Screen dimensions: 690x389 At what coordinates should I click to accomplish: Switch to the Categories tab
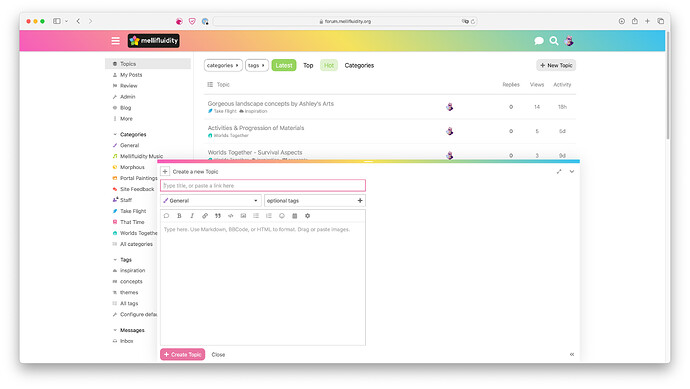359,65
